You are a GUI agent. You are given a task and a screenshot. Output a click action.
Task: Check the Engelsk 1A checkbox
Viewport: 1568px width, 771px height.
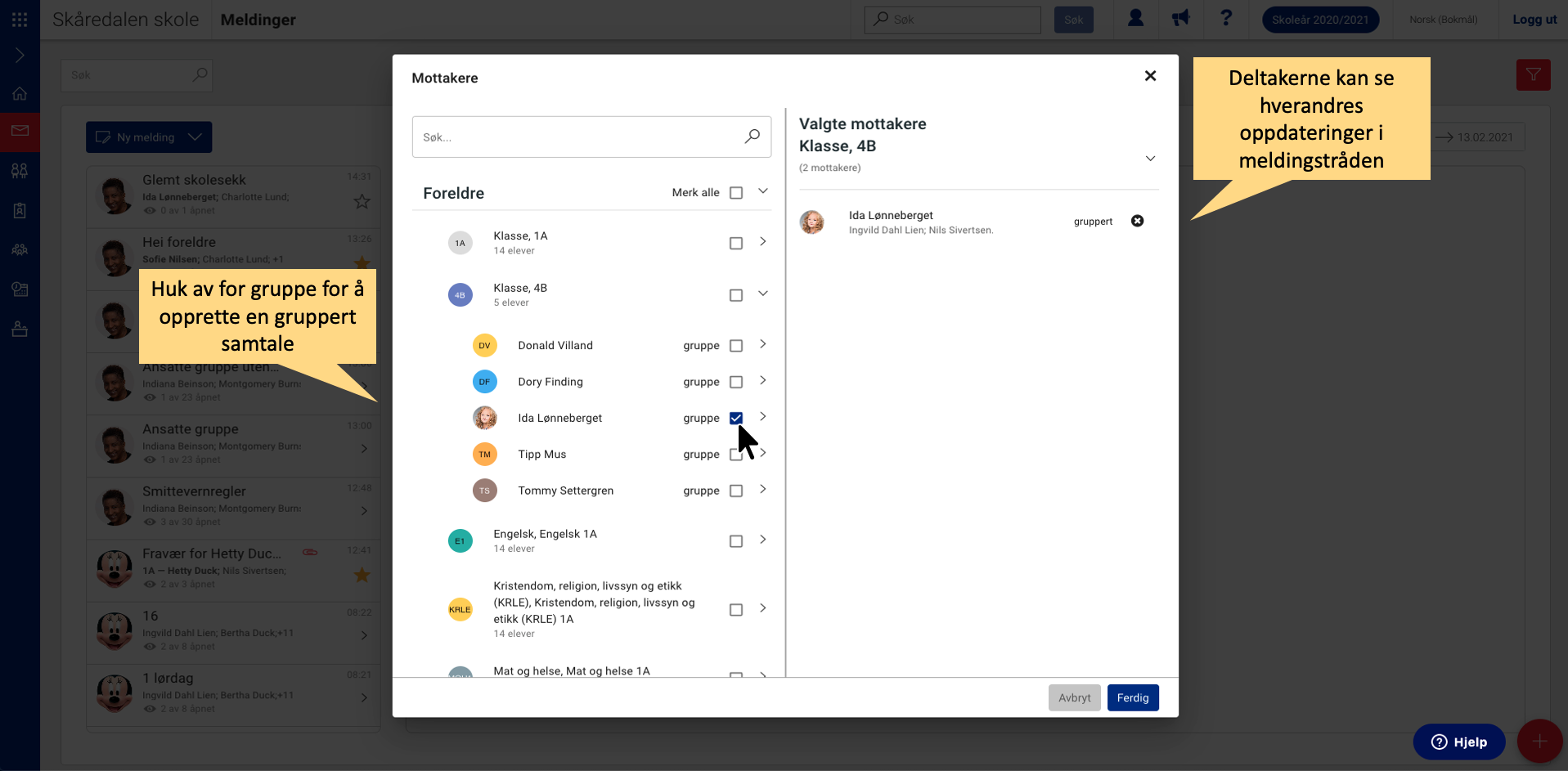(736, 541)
